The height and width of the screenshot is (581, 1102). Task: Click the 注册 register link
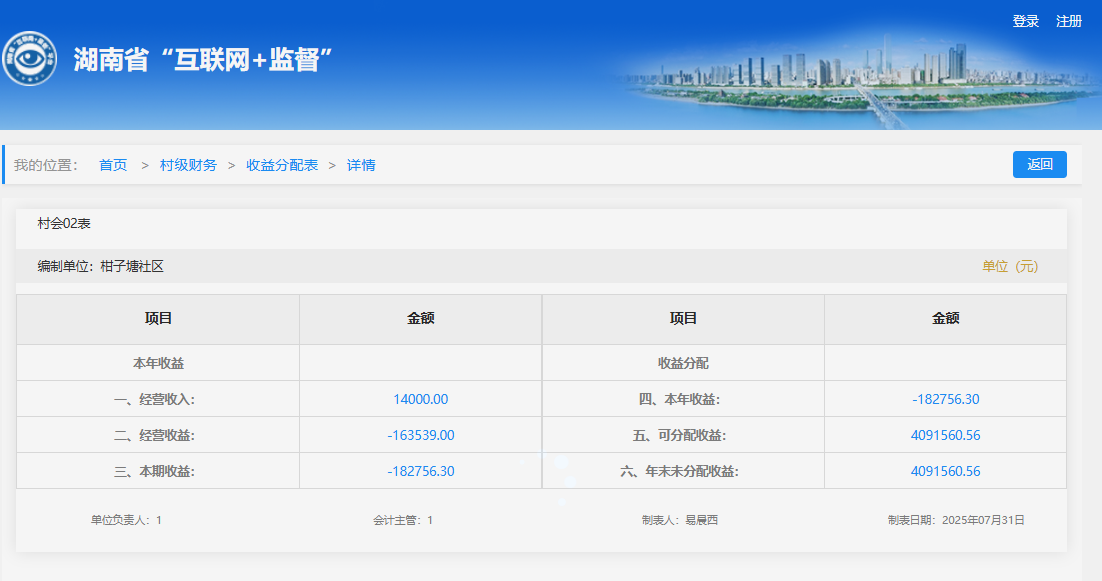pyautogui.click(x=1069, y=21)
